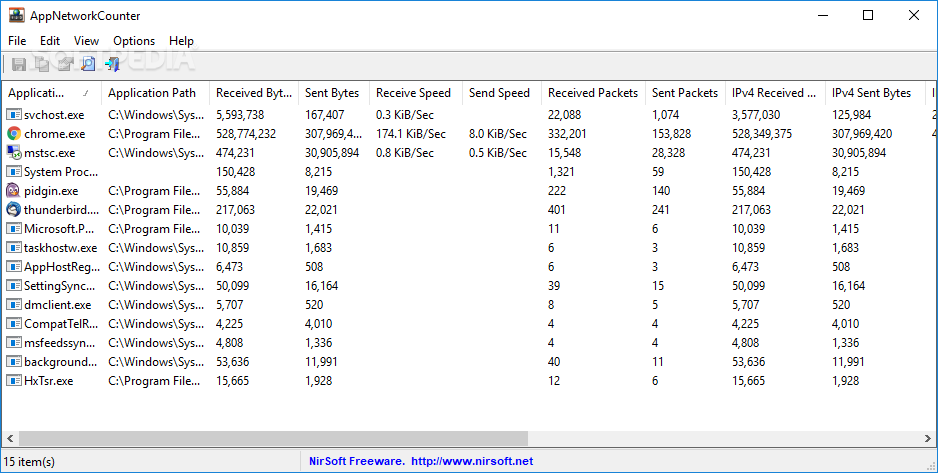Click the HxTsr.exe row icon

click(x=14, y=381)
